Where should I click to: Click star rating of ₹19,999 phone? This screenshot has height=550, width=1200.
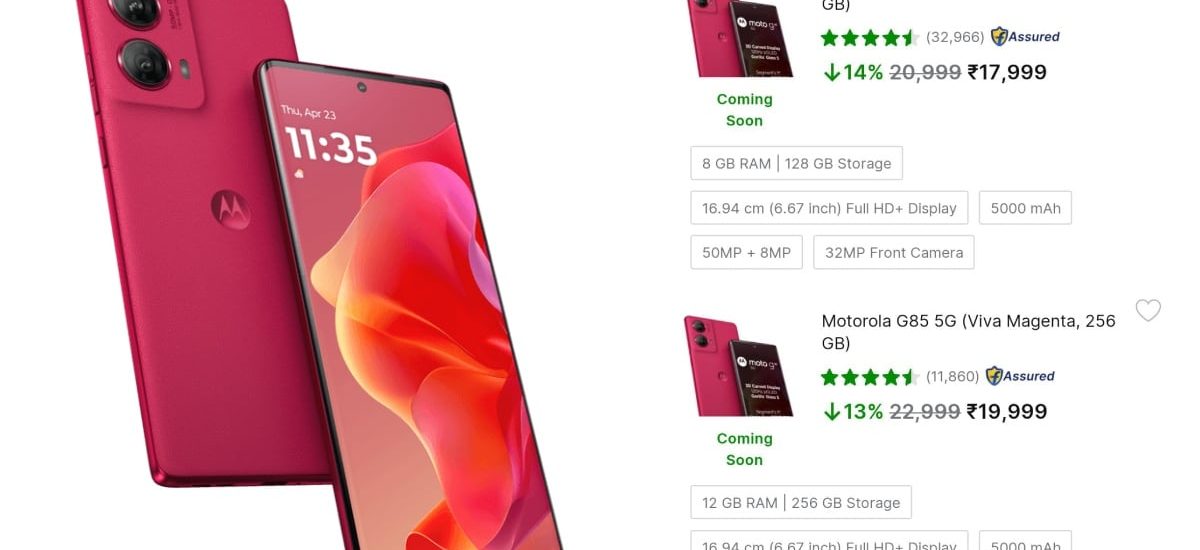(870, 377)
